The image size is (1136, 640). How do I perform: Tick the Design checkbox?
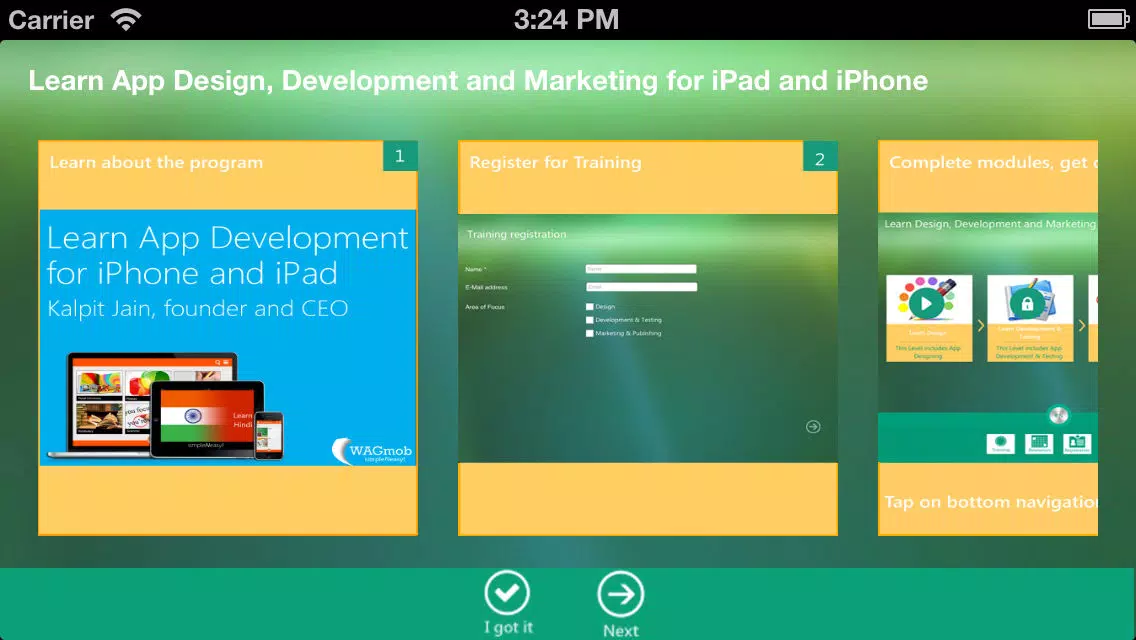click(590, 307)
